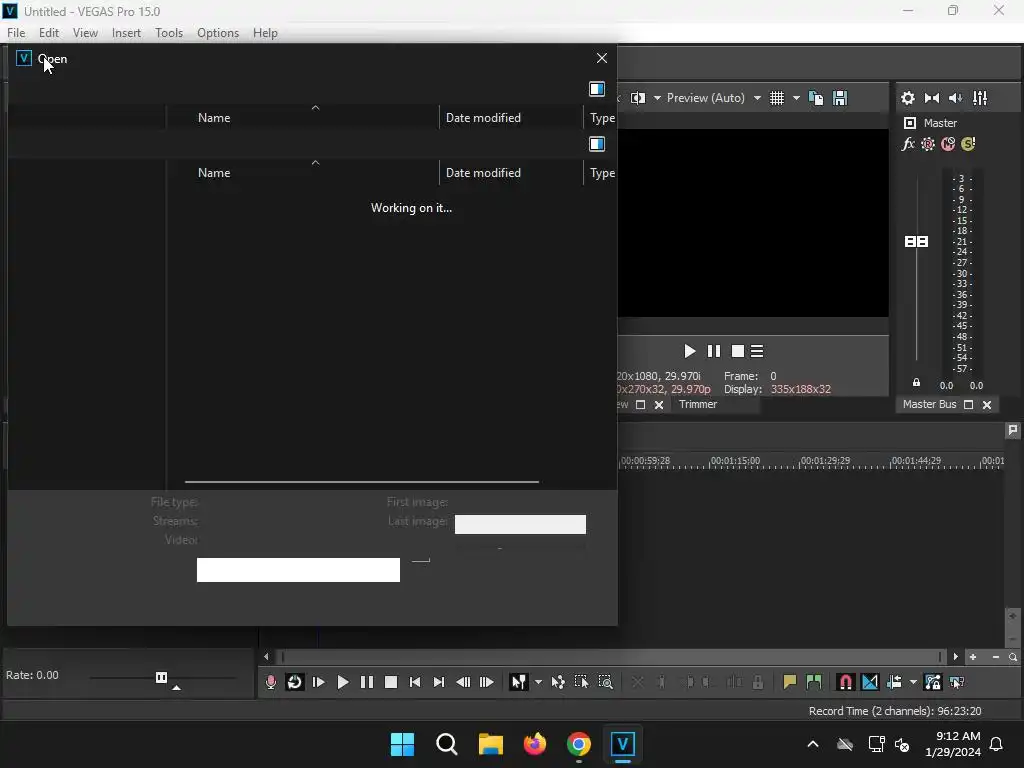Toggle upper preview pane icon in Open dialog
The width and height of the screenshot is (1024, 768).
[597, 89]
